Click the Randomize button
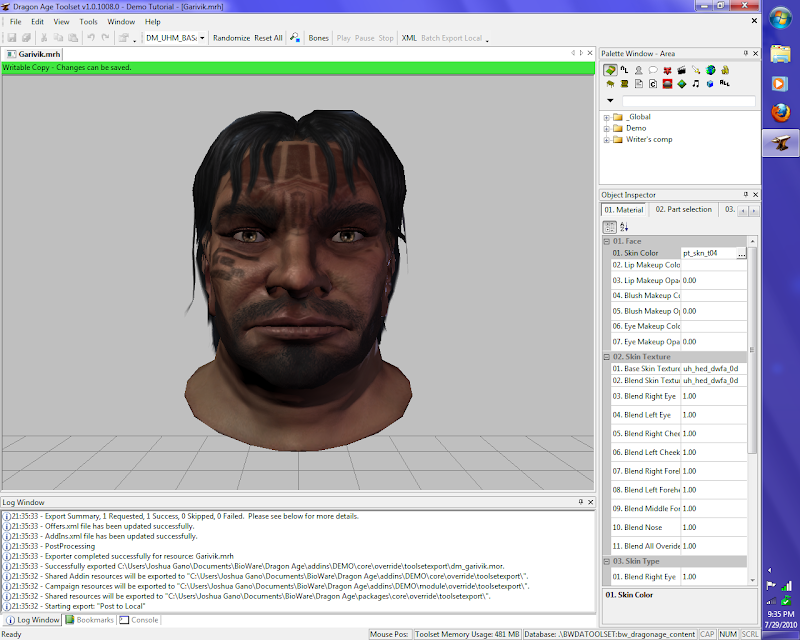 point(231,38)
